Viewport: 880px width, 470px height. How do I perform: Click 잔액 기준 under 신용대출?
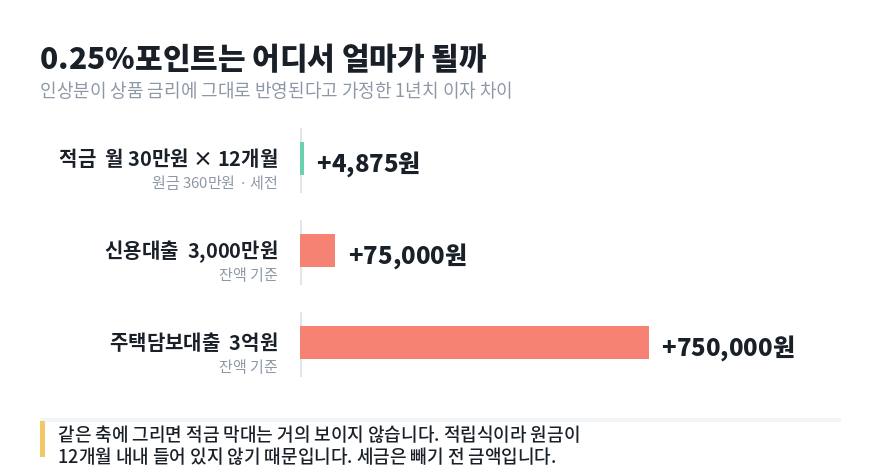tap(248, 275)
